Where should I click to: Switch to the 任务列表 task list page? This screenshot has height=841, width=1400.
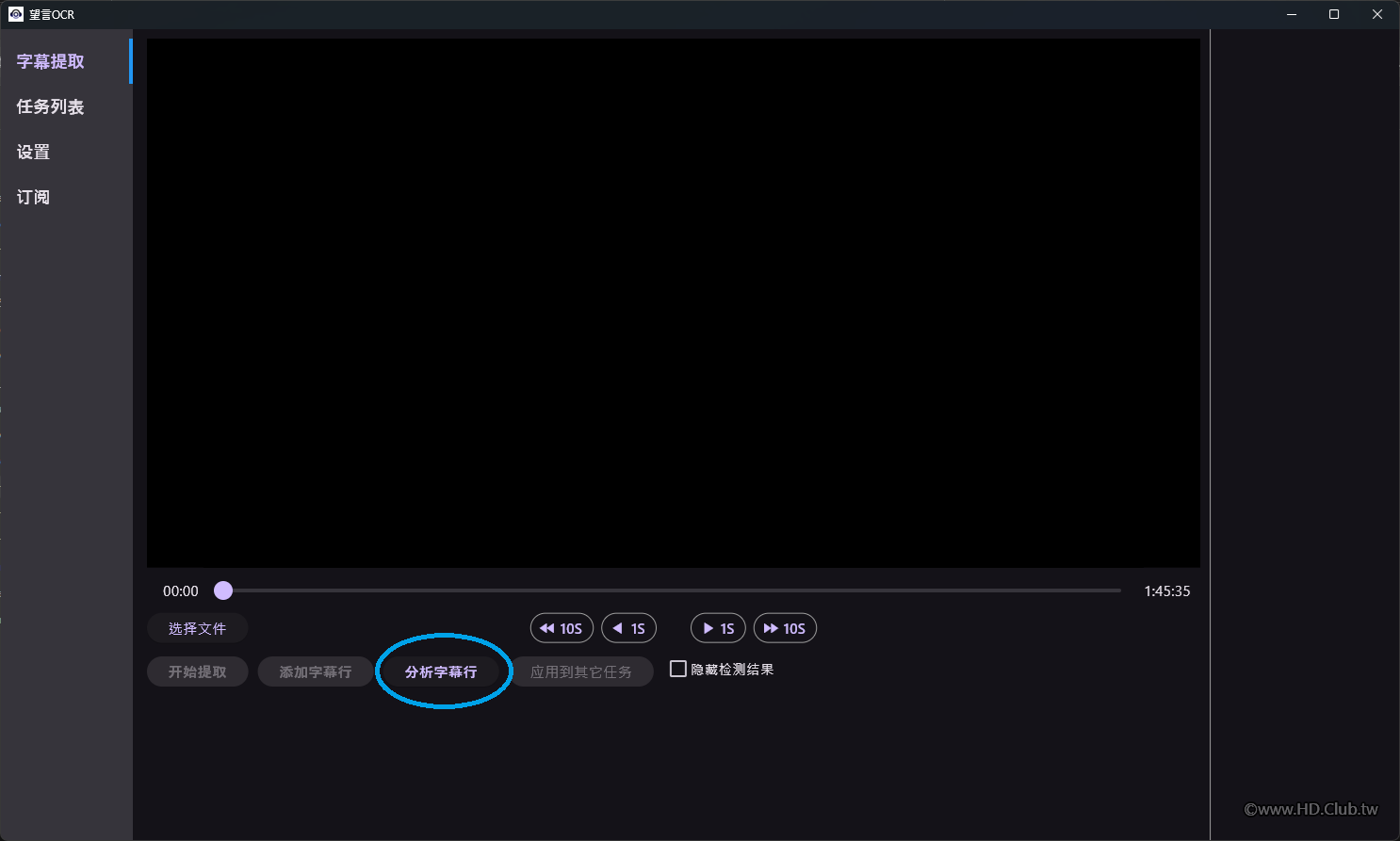49,106
